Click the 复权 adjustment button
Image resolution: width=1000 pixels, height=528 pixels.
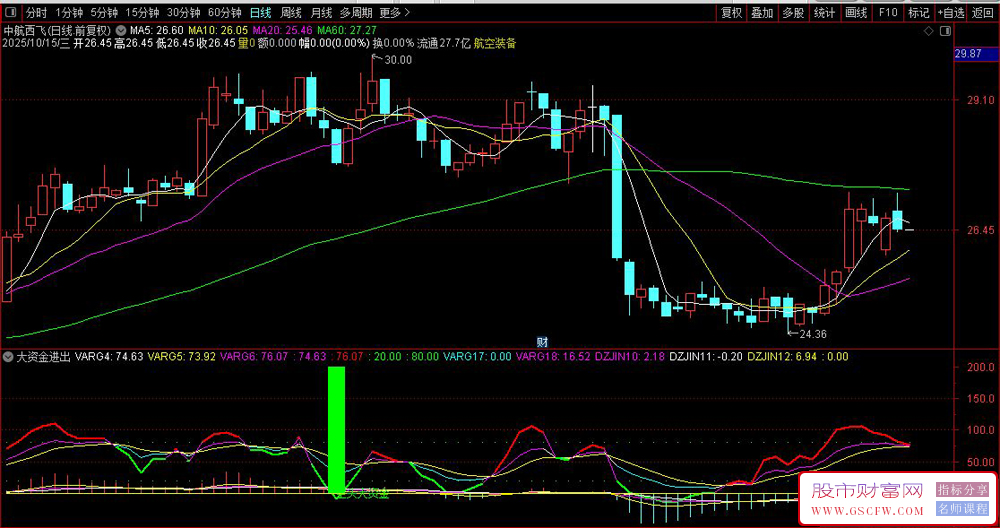click(731, 13)
